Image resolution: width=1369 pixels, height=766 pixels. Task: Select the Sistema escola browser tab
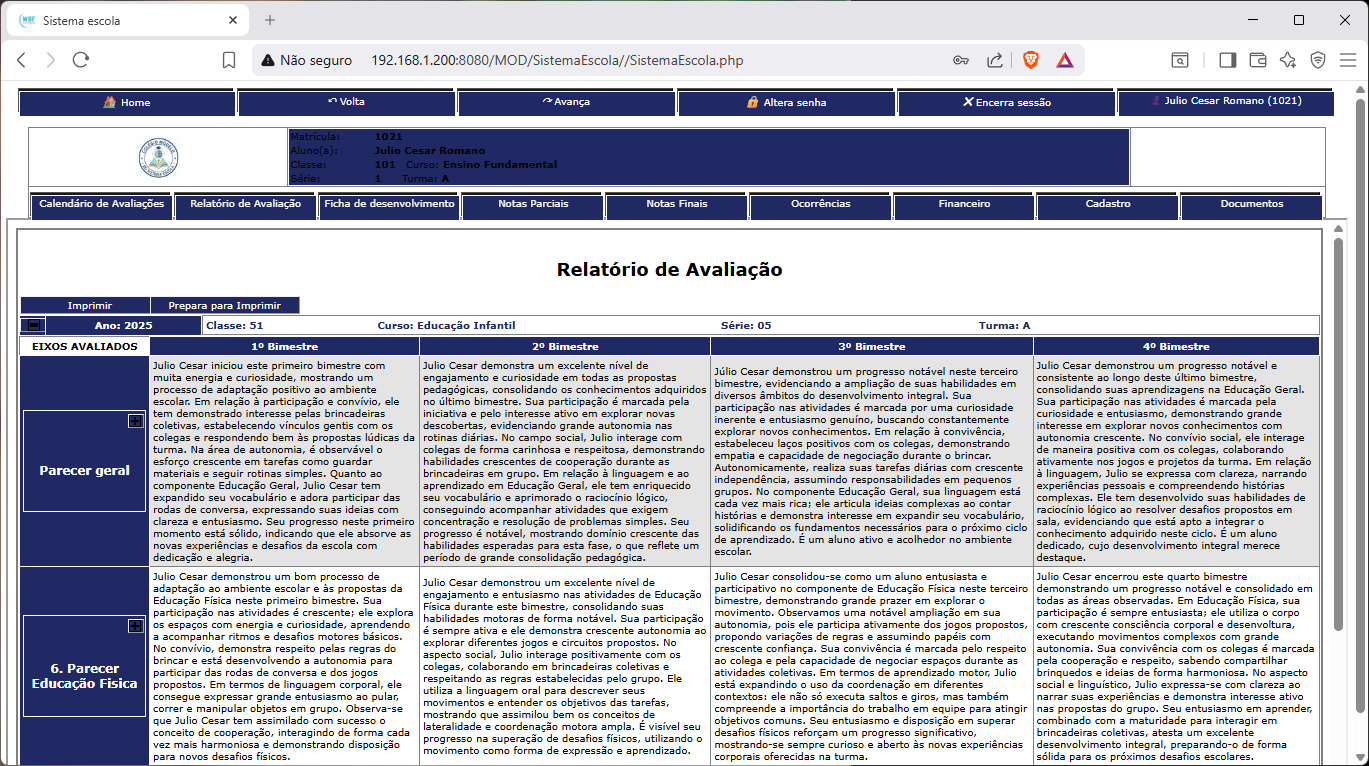(130, 20)
